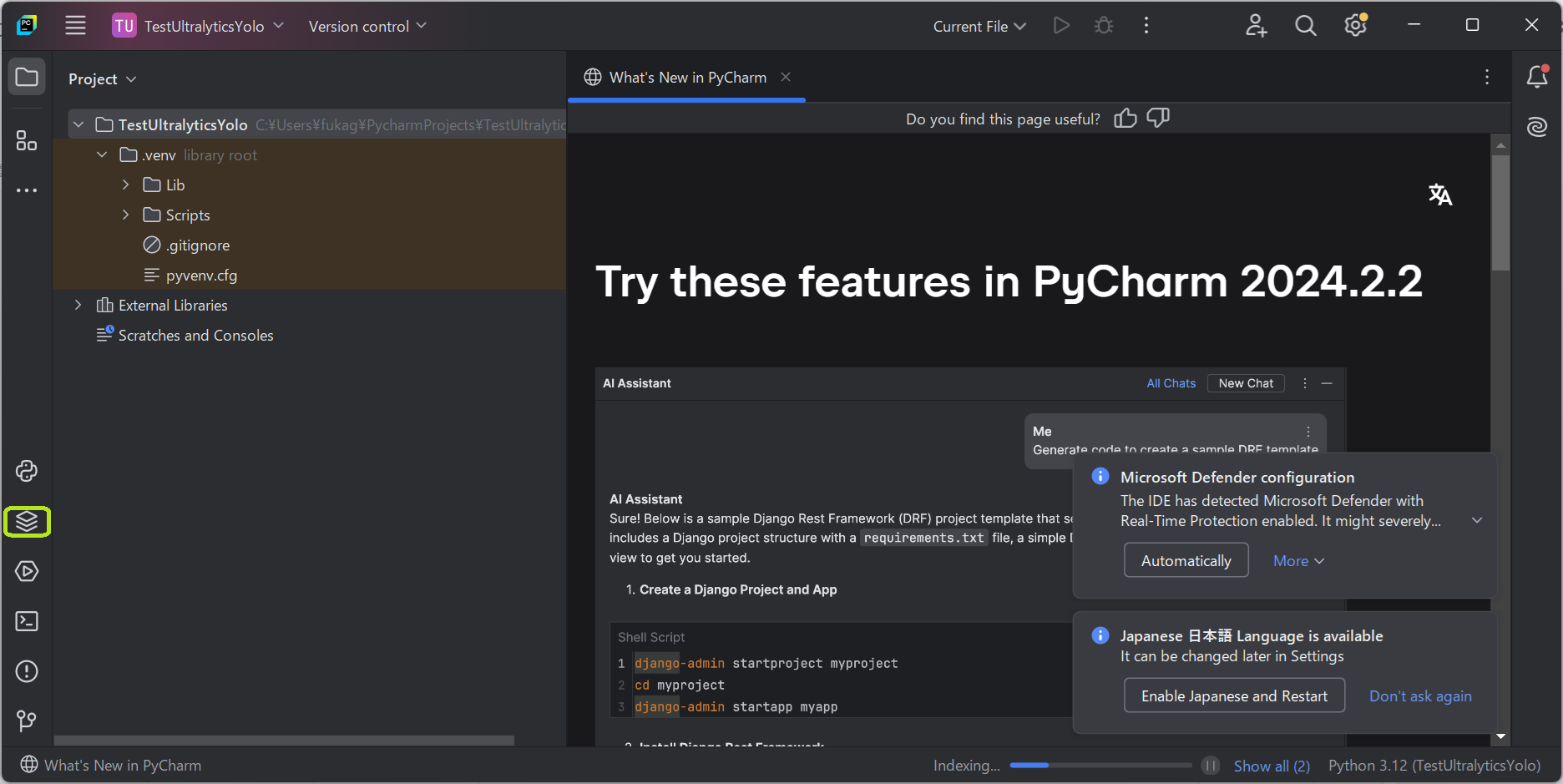Switch to What's New in PyCharm tab
The height and width of the screenshot is (784, 1563).
coord(686,77)
